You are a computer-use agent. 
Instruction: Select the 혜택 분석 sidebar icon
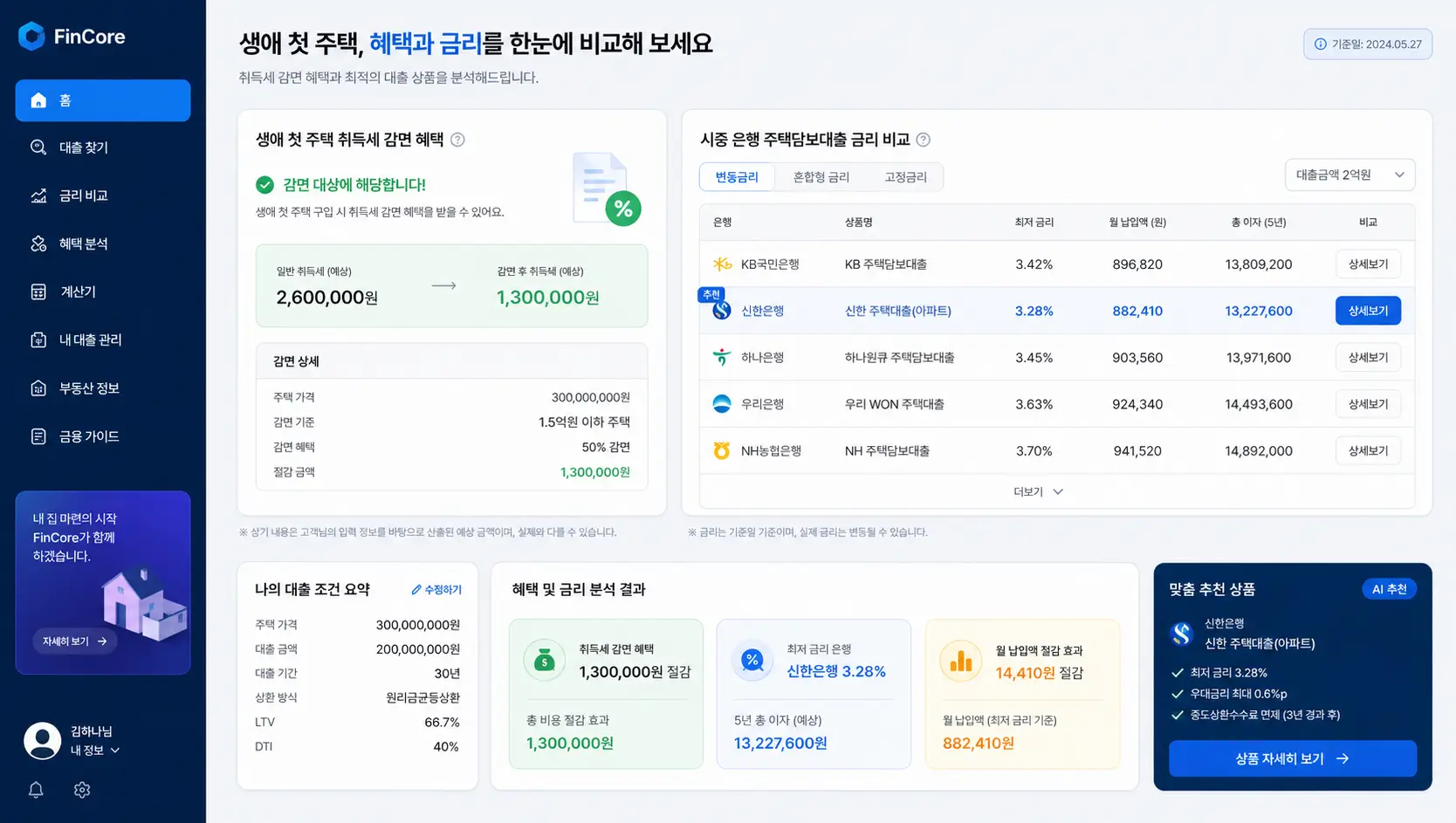point(38,243)
